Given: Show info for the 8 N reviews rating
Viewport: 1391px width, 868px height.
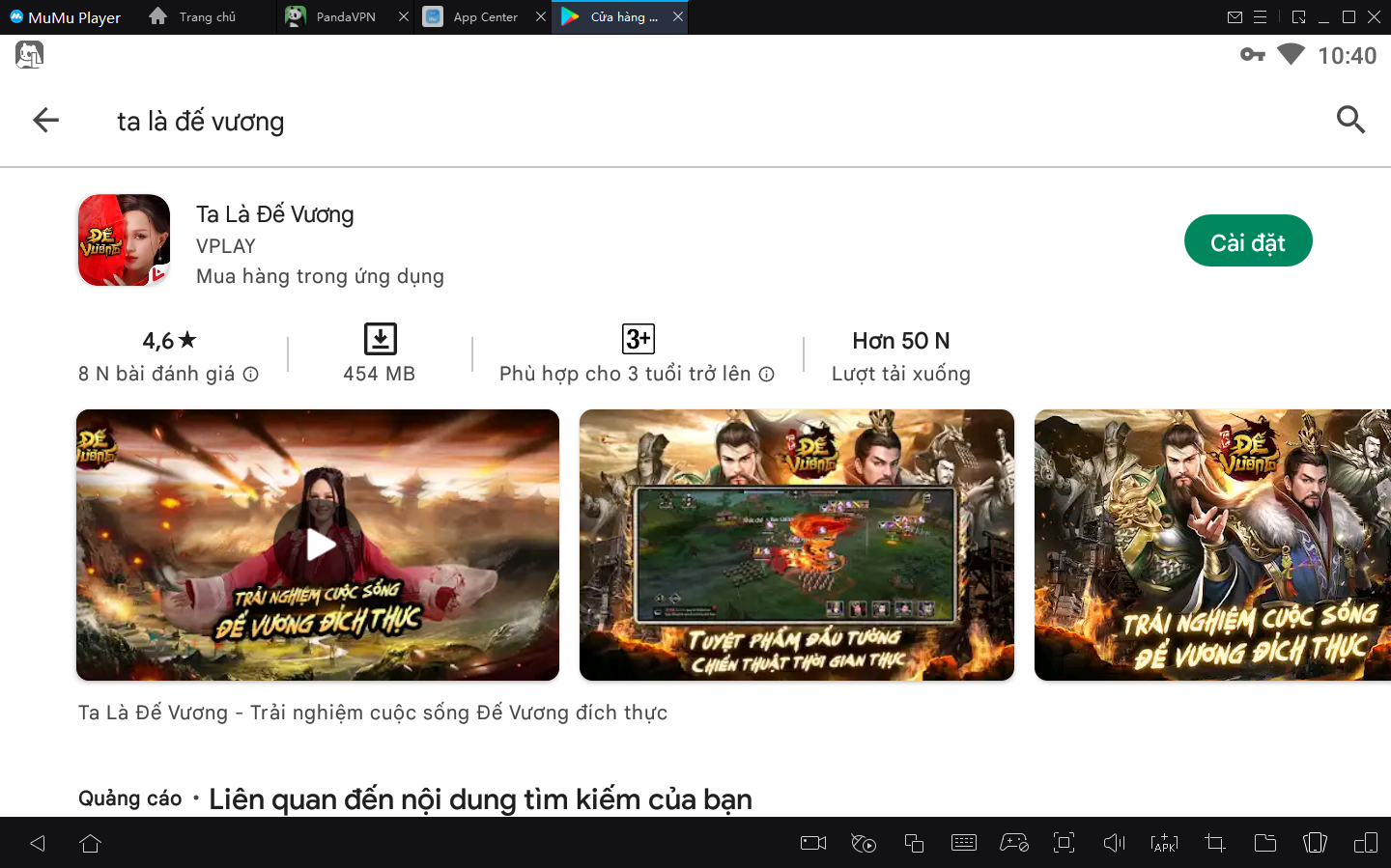Looking at the screenshot, I should tap(251, 375).
